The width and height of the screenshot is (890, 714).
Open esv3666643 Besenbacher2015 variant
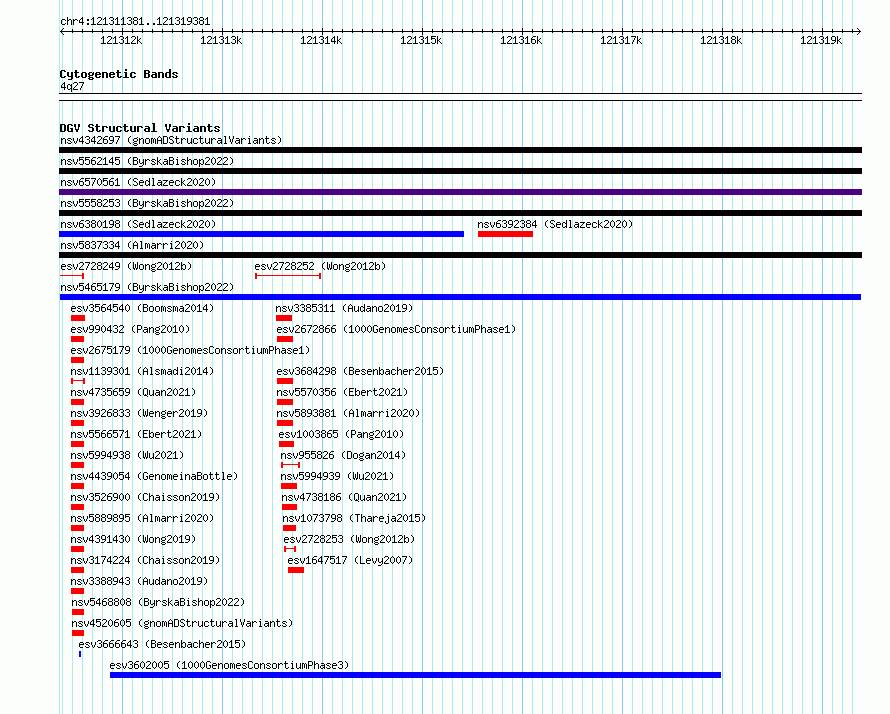(x=80, y=654)
